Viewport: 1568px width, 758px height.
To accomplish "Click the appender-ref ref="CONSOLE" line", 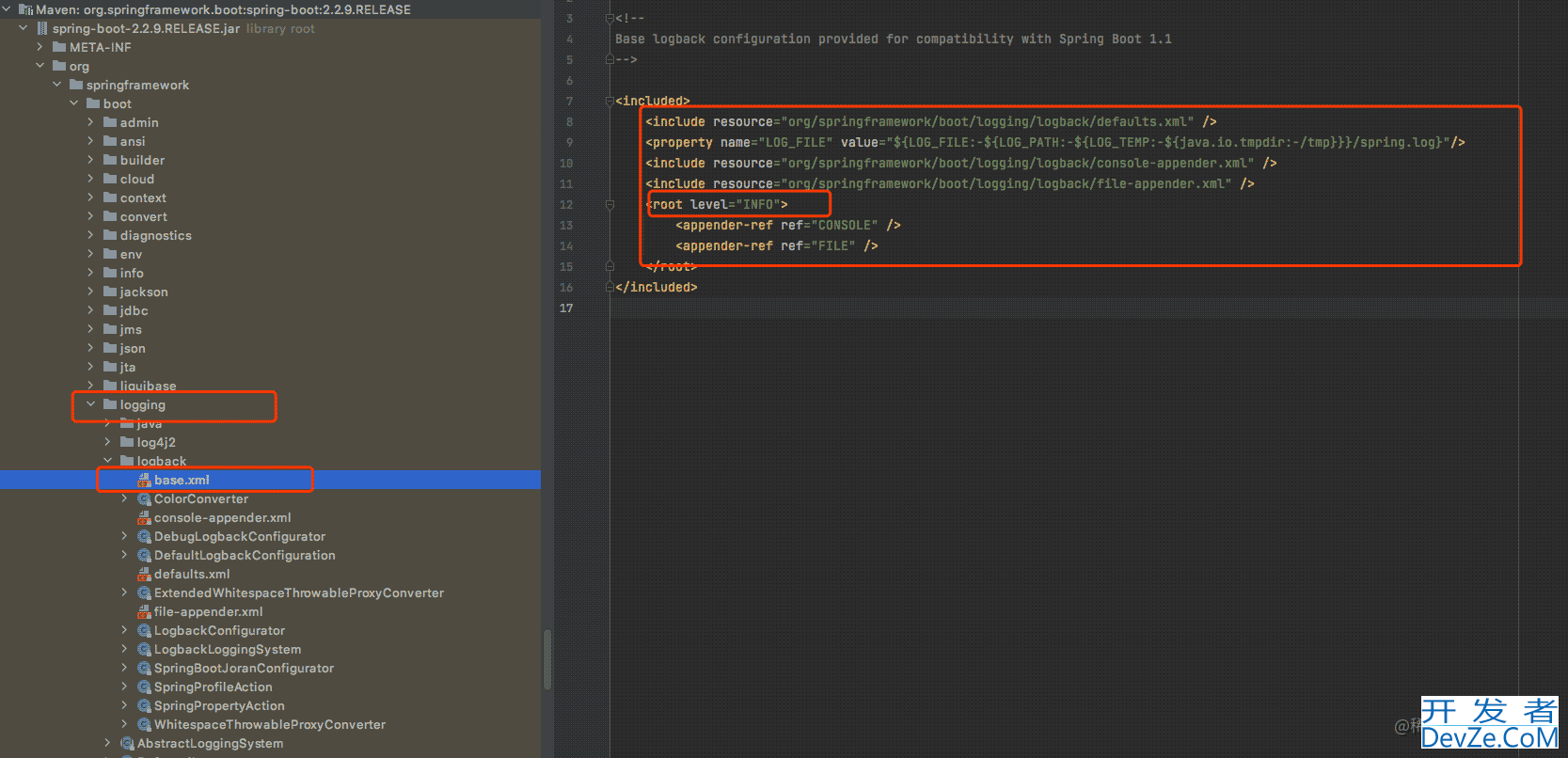I will pyautogui.click(x=788, y=225).
